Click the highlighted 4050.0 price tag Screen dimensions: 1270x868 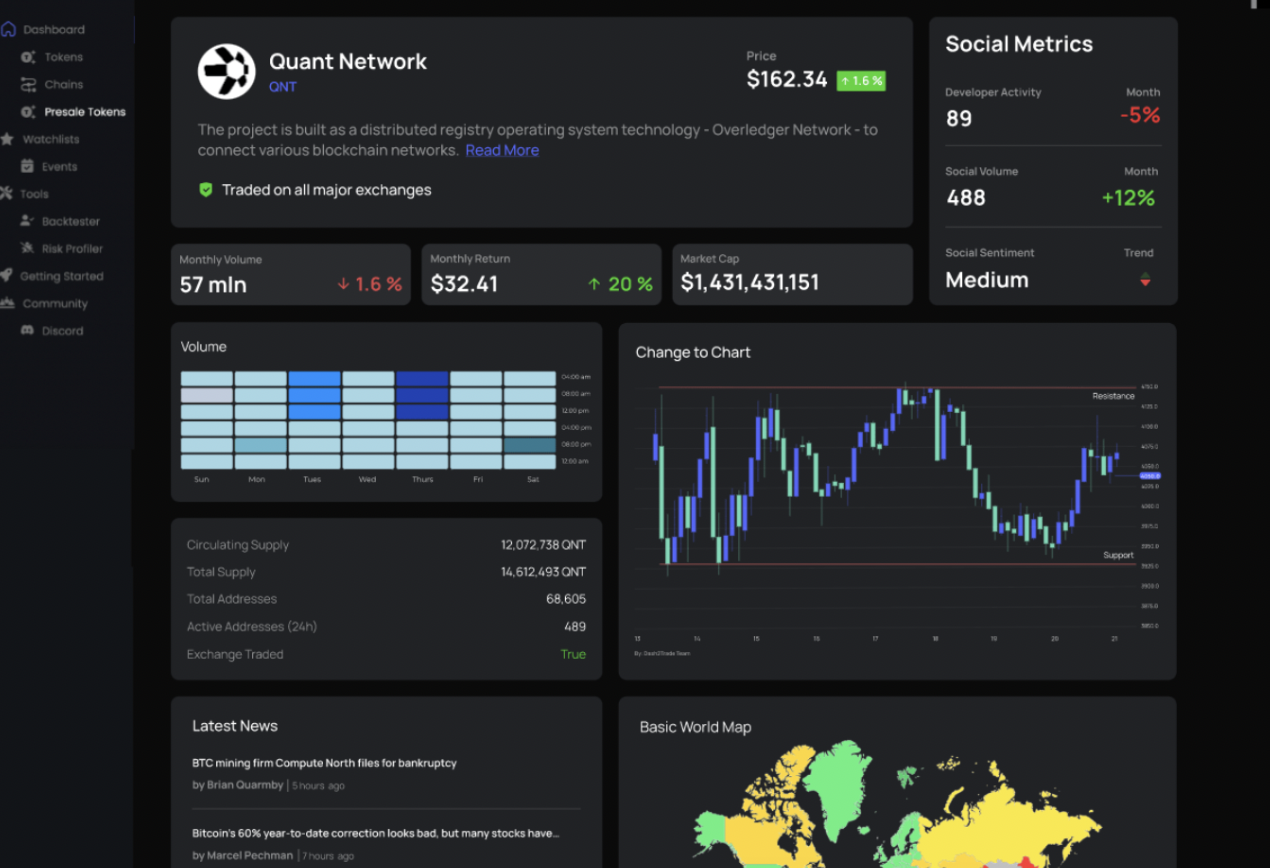click(x=1150, y=475)
